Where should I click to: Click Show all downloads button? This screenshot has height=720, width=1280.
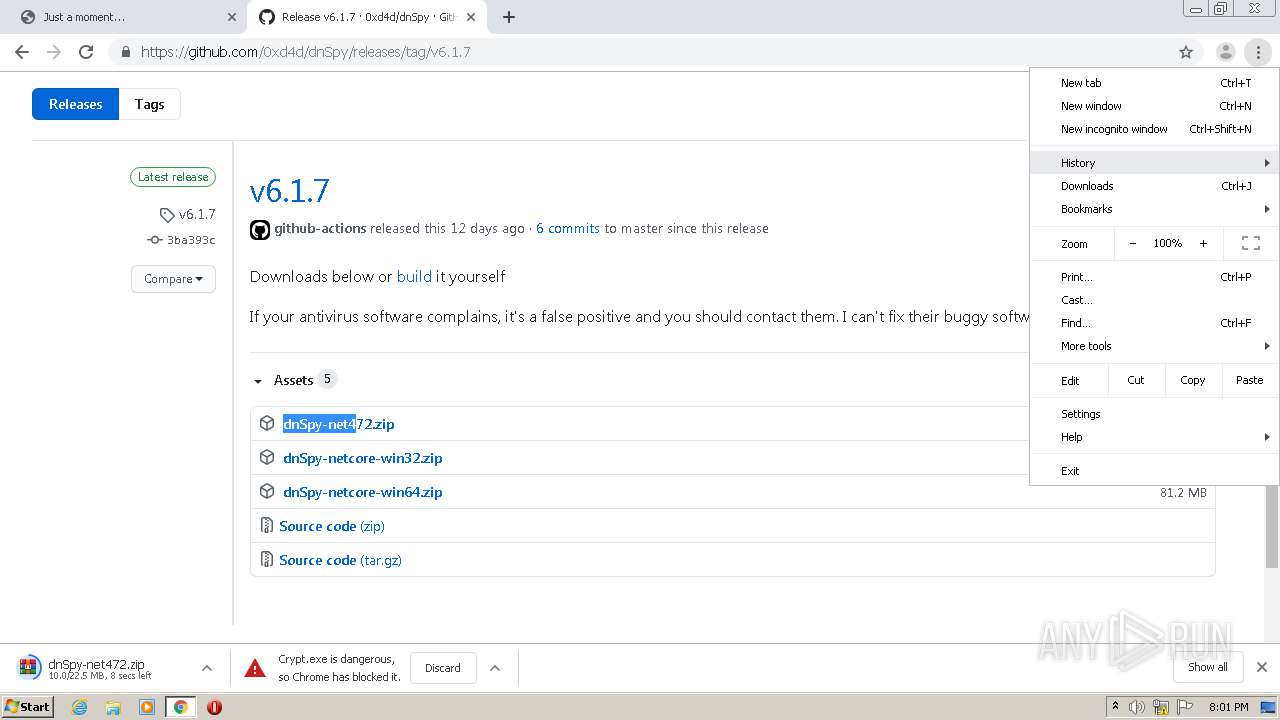point(1208,667)
